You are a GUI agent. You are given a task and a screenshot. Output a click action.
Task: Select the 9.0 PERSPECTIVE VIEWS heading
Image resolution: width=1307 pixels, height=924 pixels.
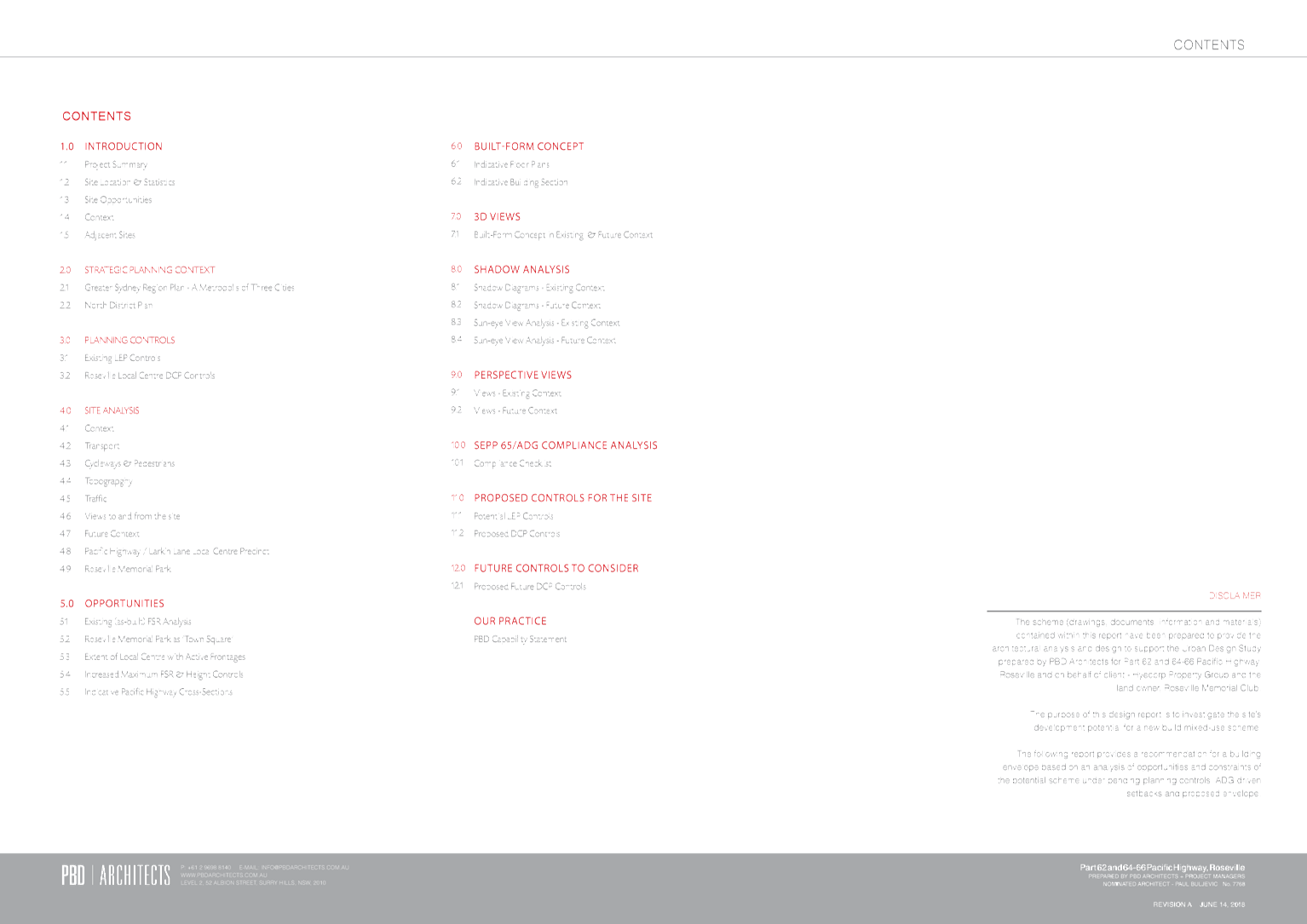pyautogui.click(x=511, y=376)
